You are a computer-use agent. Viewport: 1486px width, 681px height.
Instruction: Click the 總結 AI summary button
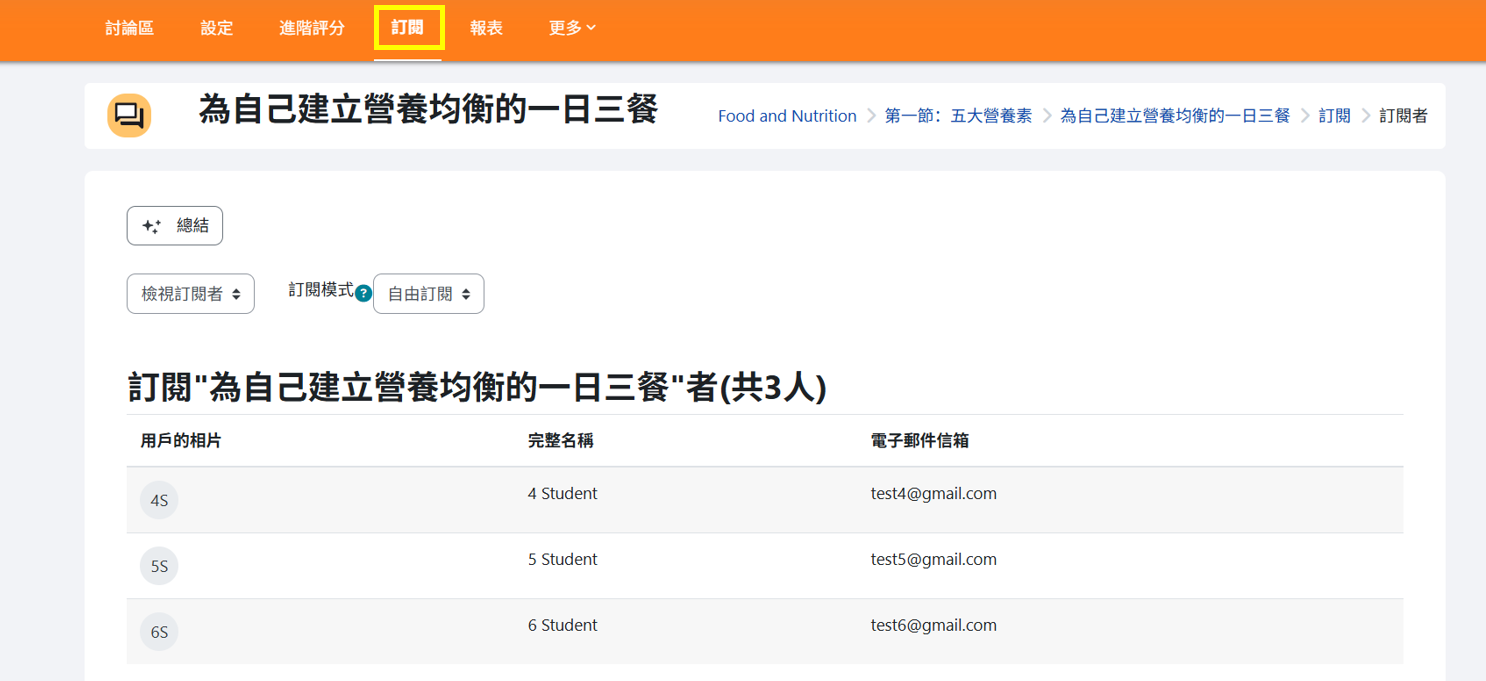click(x=175, y=226)
